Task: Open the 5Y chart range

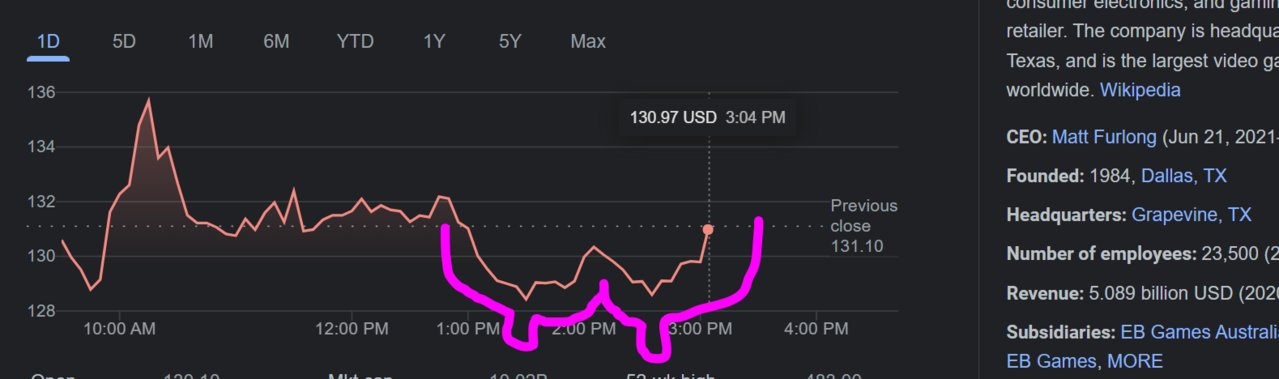Action: (510, 42)
